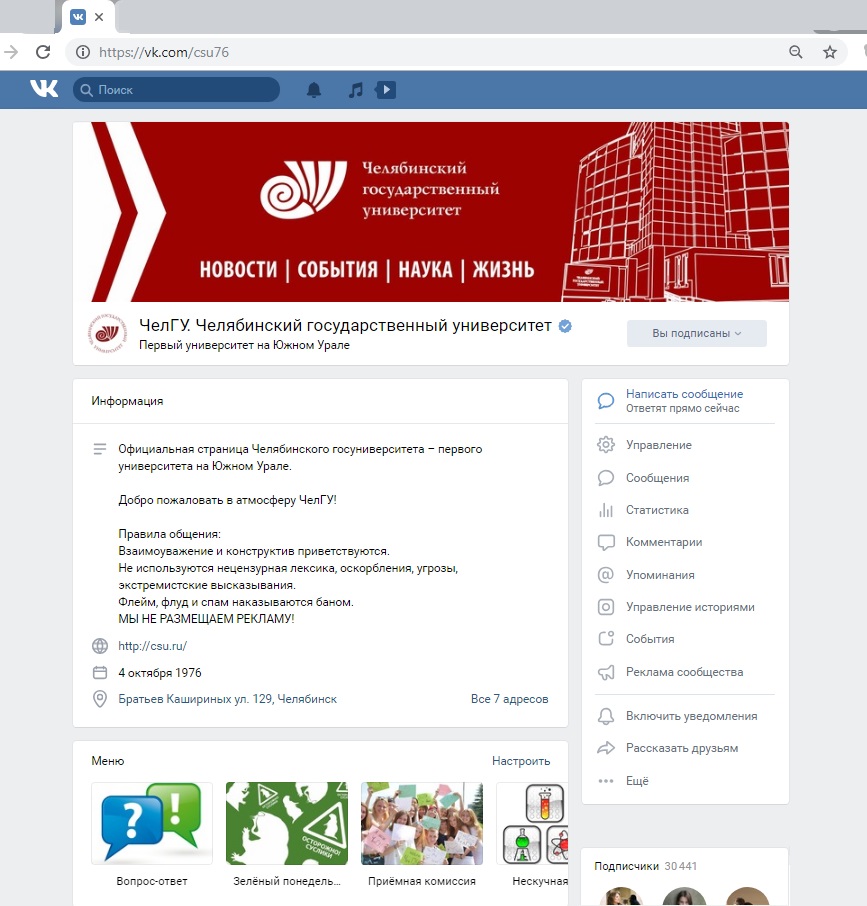Open the Нескучная menu tile with flasks
Viewport: 867px width, 906px height.
[x=533, y=834]
